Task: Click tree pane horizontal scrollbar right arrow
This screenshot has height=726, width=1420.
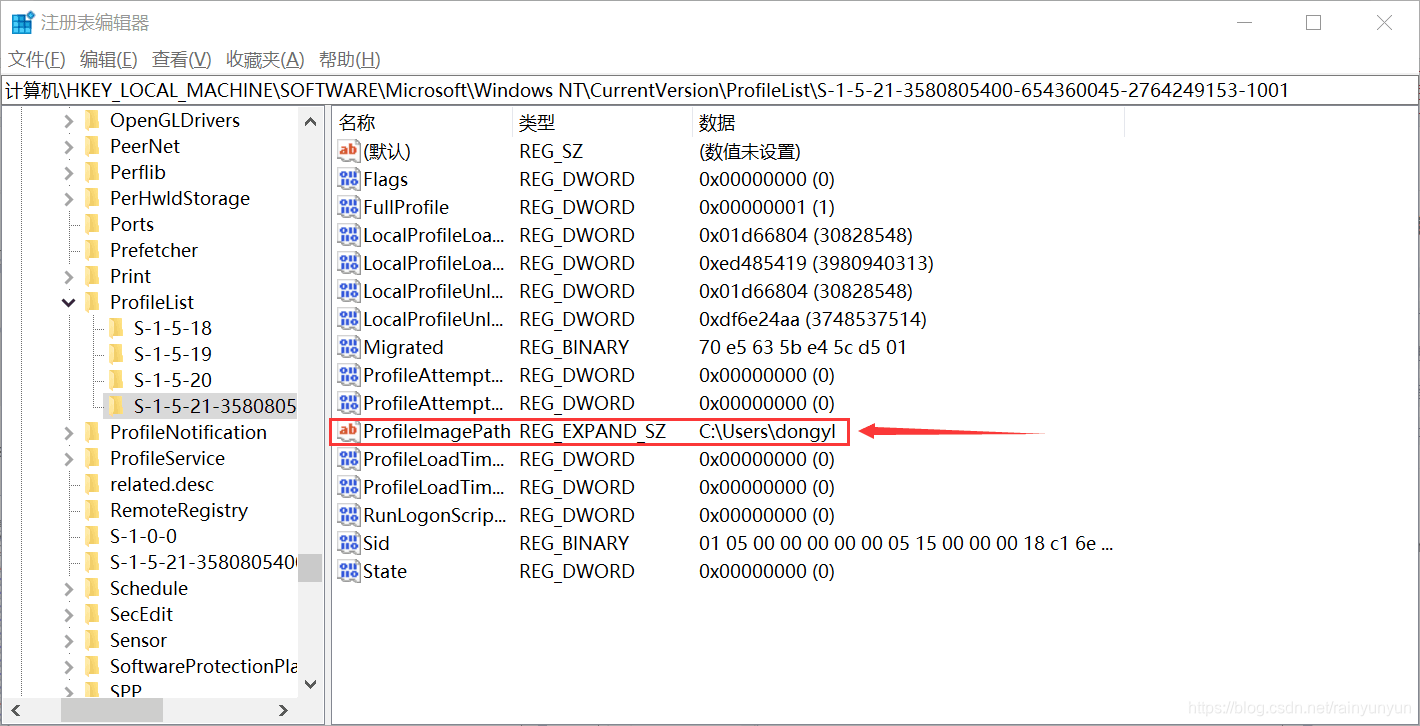Action: [x=285, y=710]
